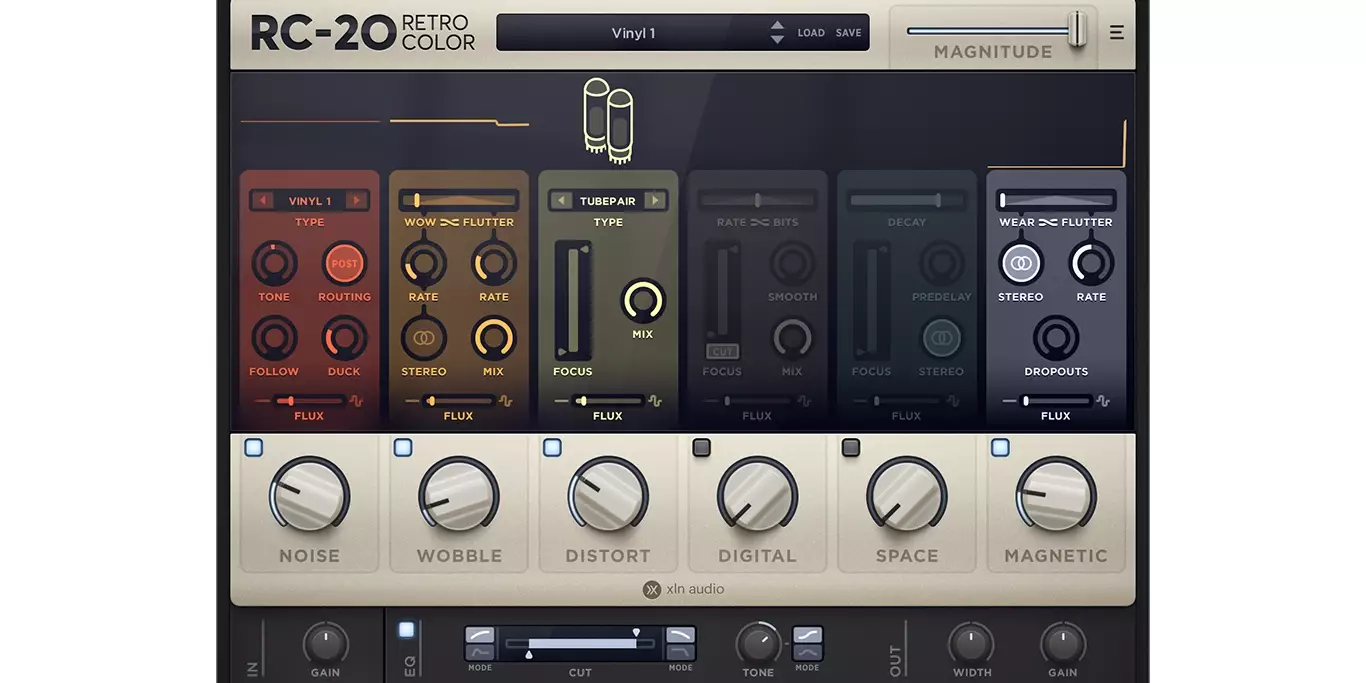Click the large DIGITAL amount knob
This screenshot has height=683, width=1366.
tap(757, 495)
